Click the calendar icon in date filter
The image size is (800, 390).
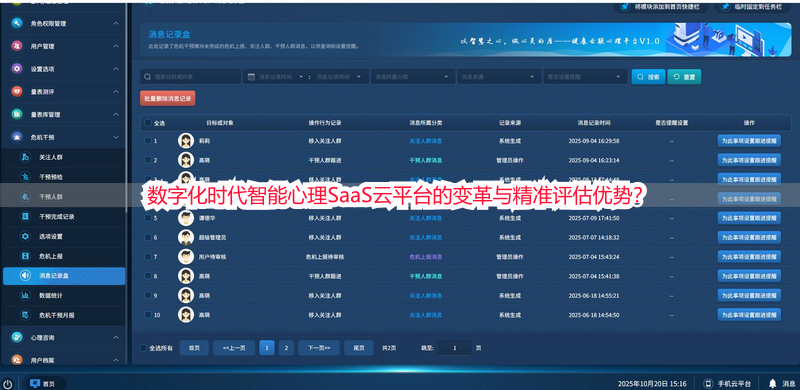(251, 77)
